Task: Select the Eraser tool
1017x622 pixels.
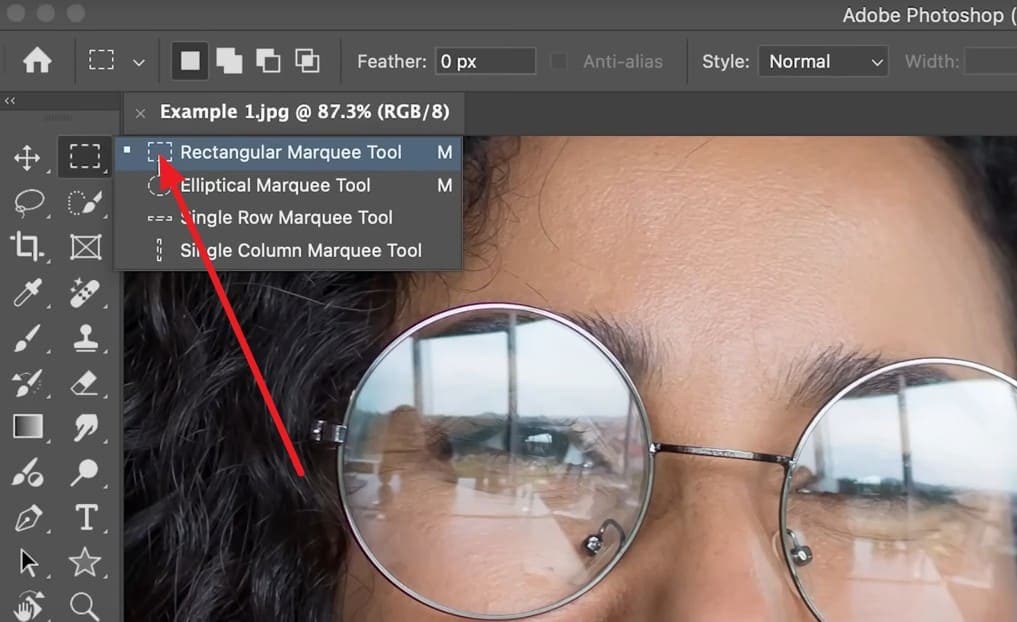Action: [x=84, y=383]
